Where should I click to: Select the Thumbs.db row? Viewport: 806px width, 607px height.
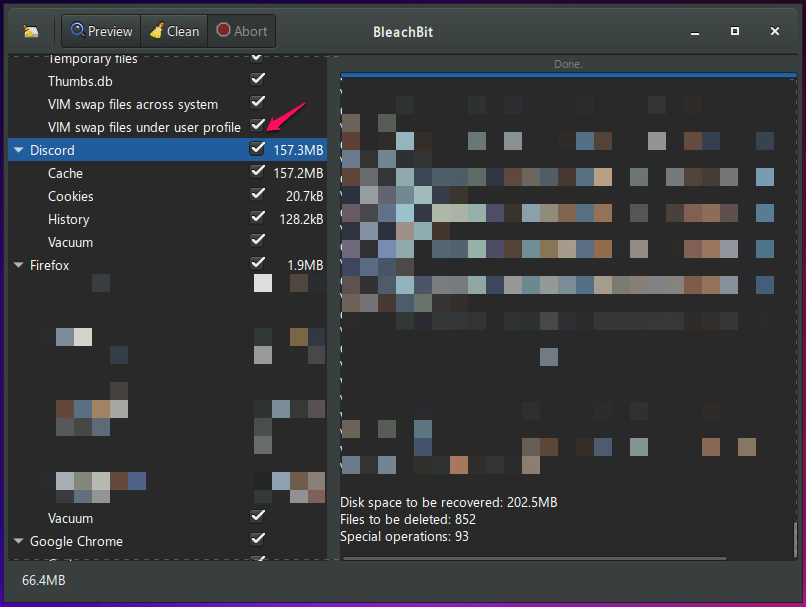pyautogui.click(x=80, y=81)
